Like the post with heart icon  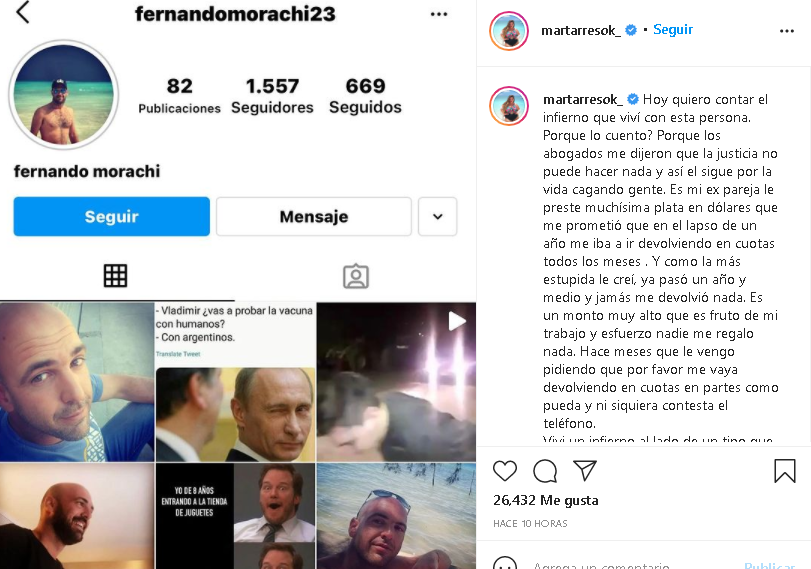505,471
